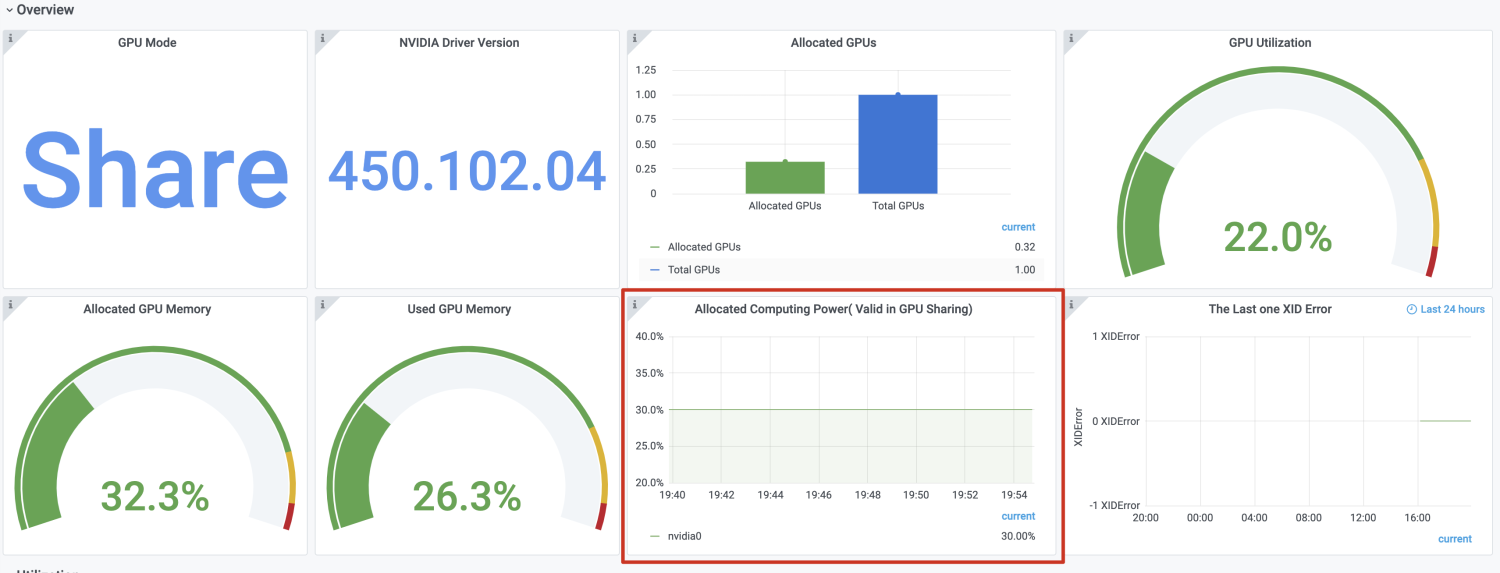Open the Used GPU Memory title menu

(459, 309)
